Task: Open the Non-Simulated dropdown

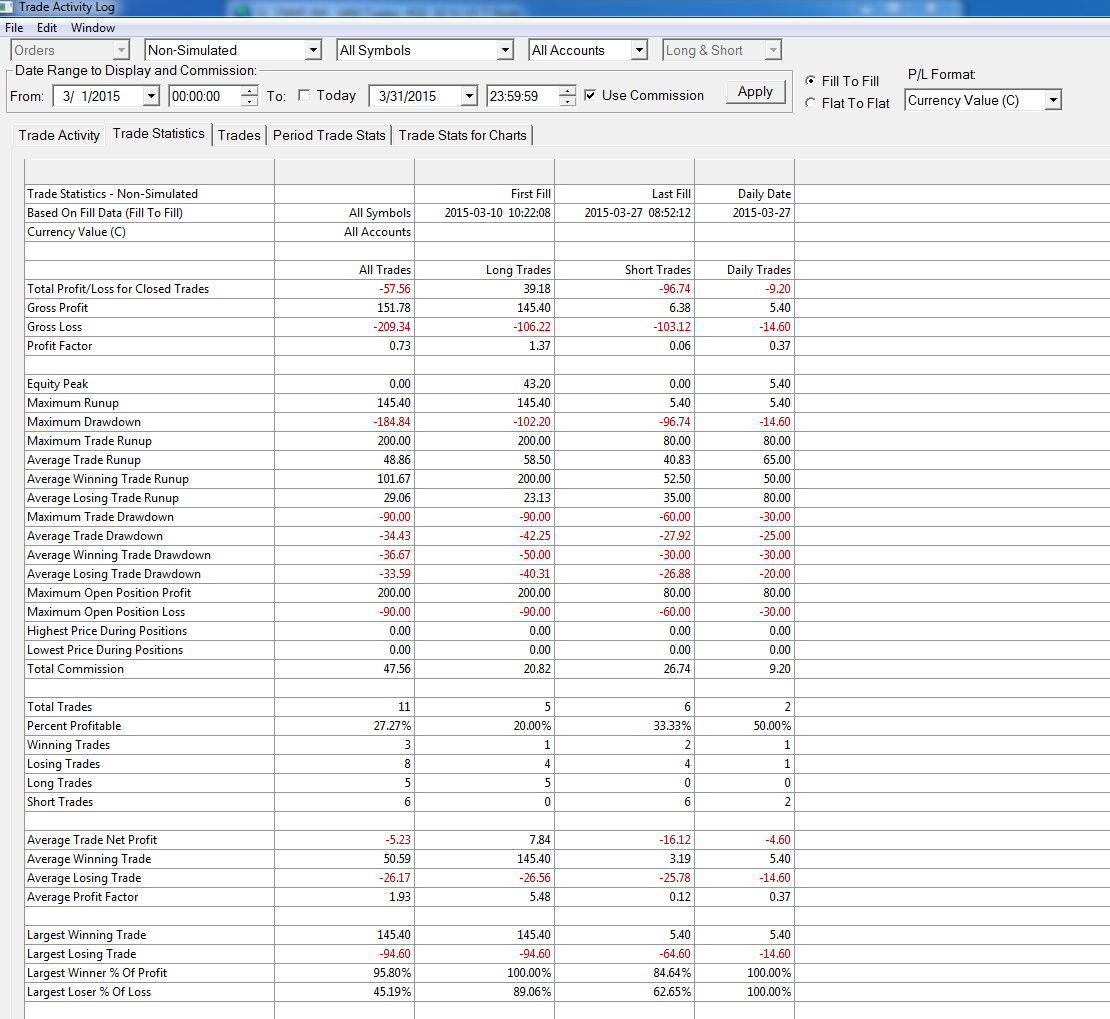Action: (x=313, y=50)
